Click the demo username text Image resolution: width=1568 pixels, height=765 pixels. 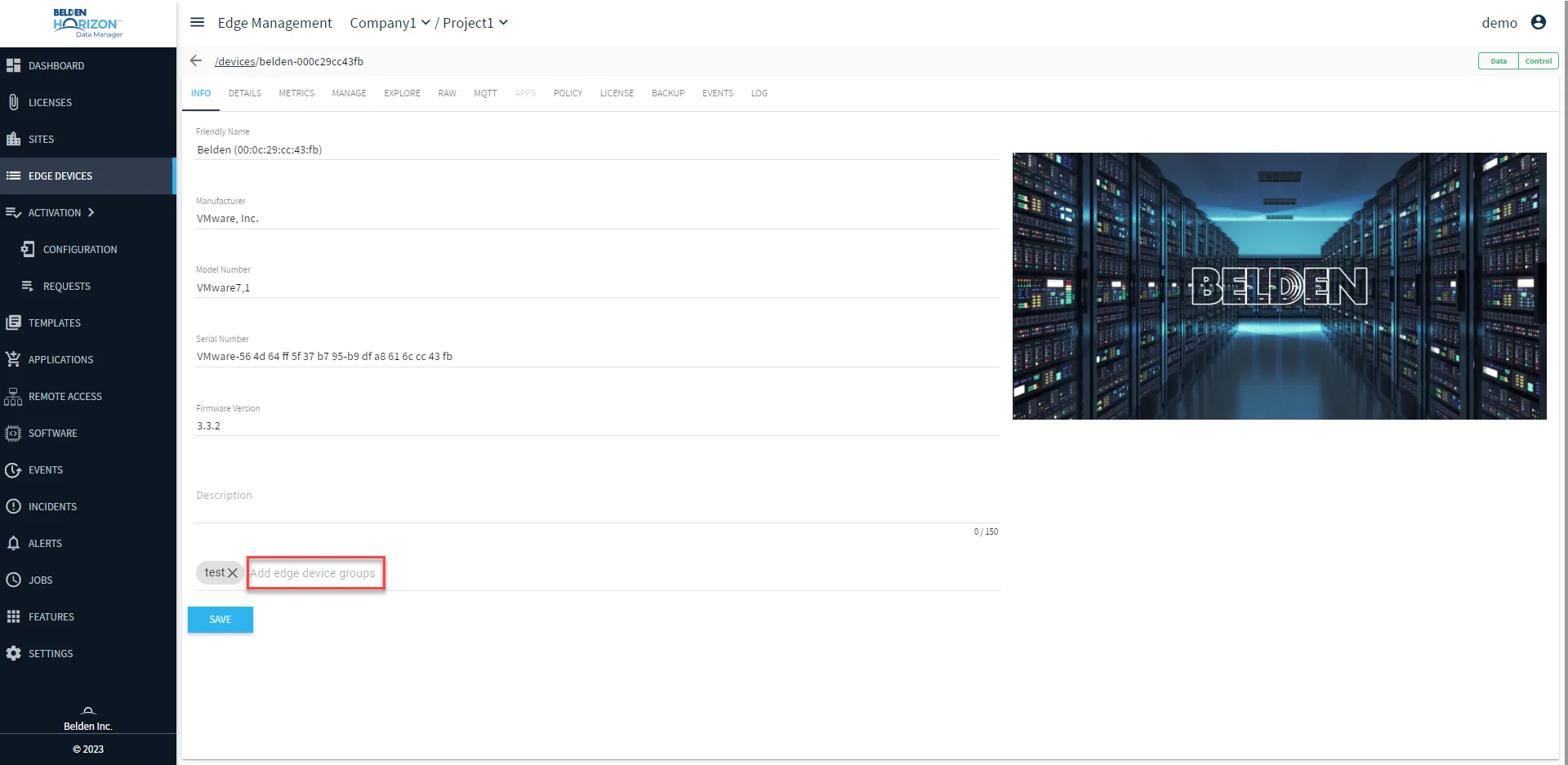1499,23
